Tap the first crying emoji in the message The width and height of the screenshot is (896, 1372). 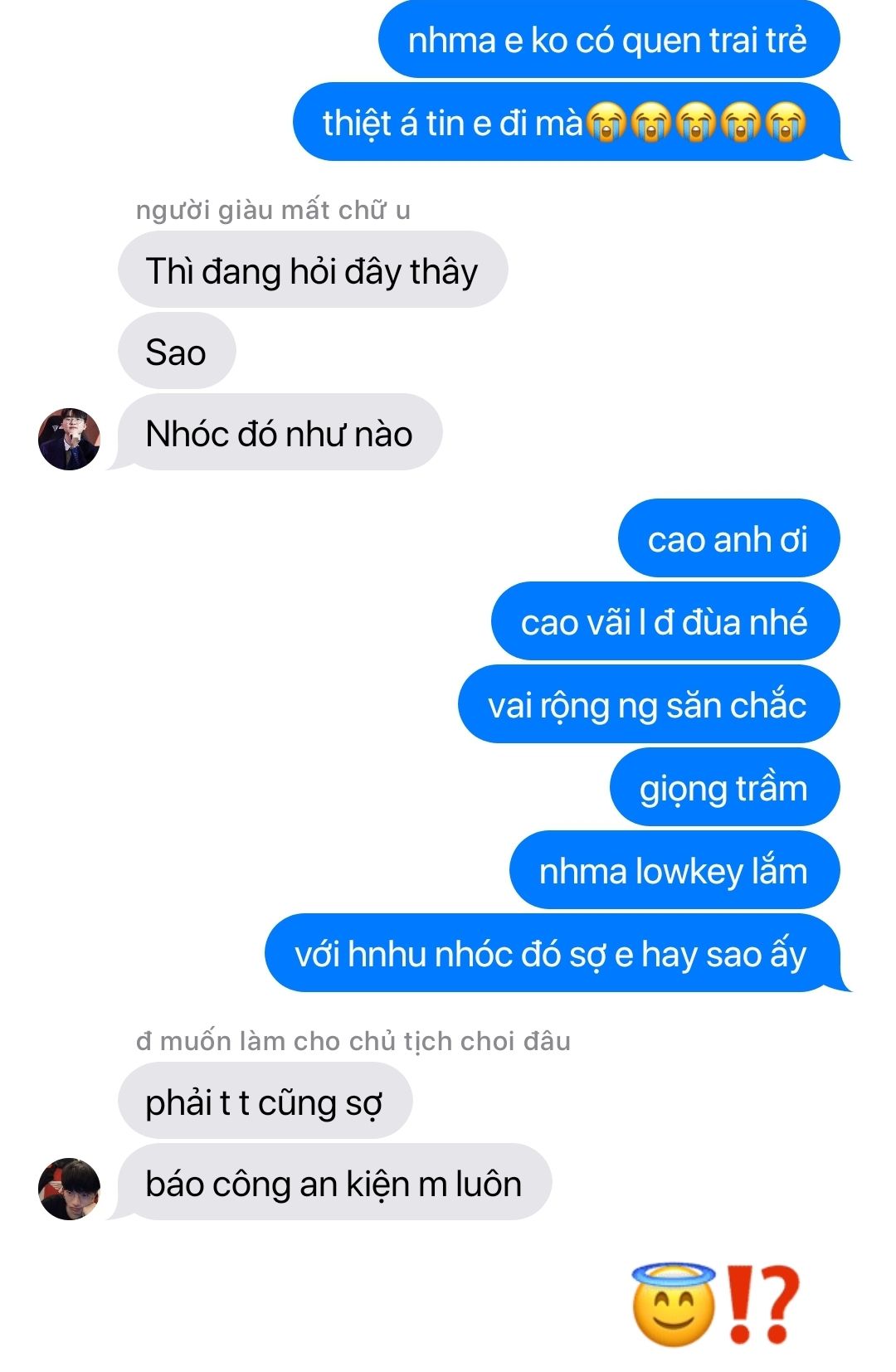pos(606,124)
